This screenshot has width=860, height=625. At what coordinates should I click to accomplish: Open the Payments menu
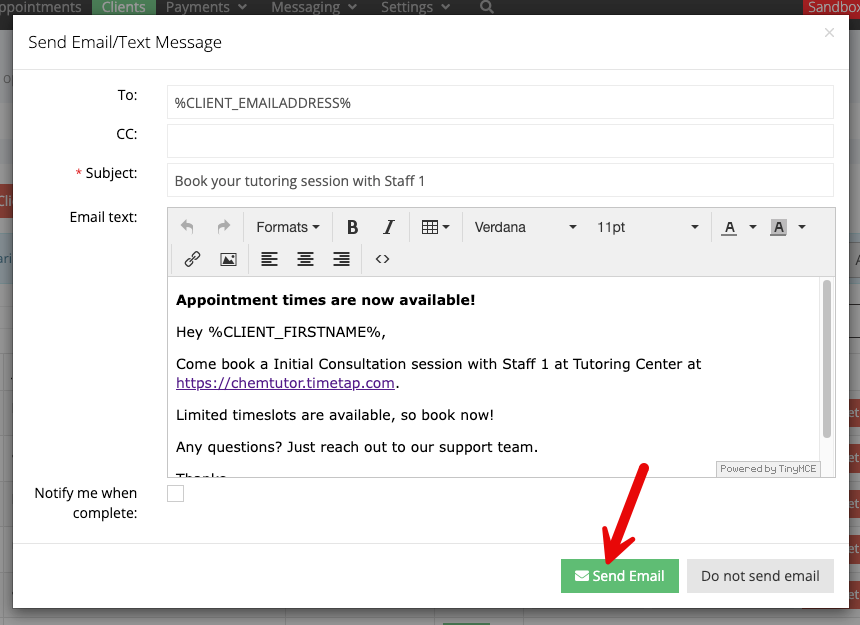(x=206, y=7)
